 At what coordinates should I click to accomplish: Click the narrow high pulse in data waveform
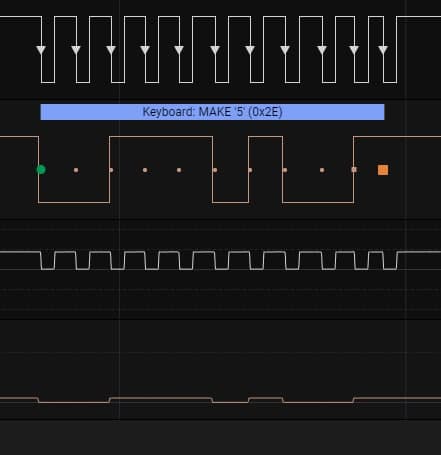coord(266,136)
